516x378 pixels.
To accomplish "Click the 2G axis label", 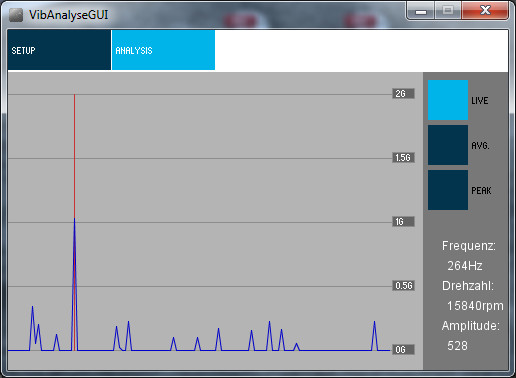I will [x=403, y=94].
